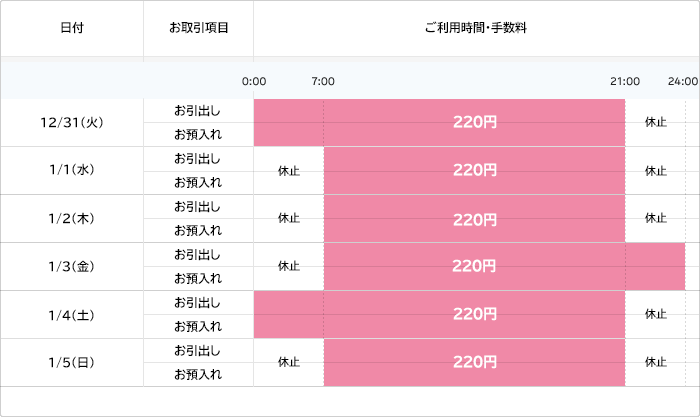
Task: Click the 220円 fee bar for 12/31(火)
Action: pyautogui.click(x=474, y=123)
